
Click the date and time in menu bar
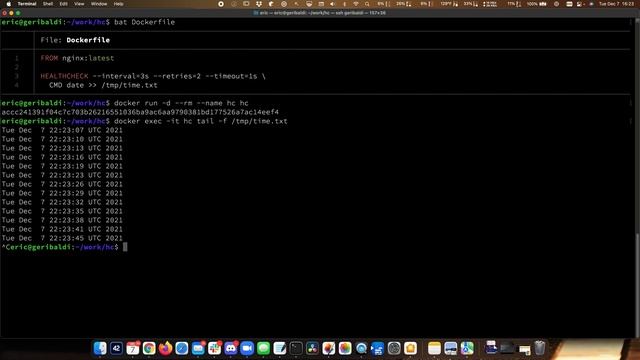(616, 4)
